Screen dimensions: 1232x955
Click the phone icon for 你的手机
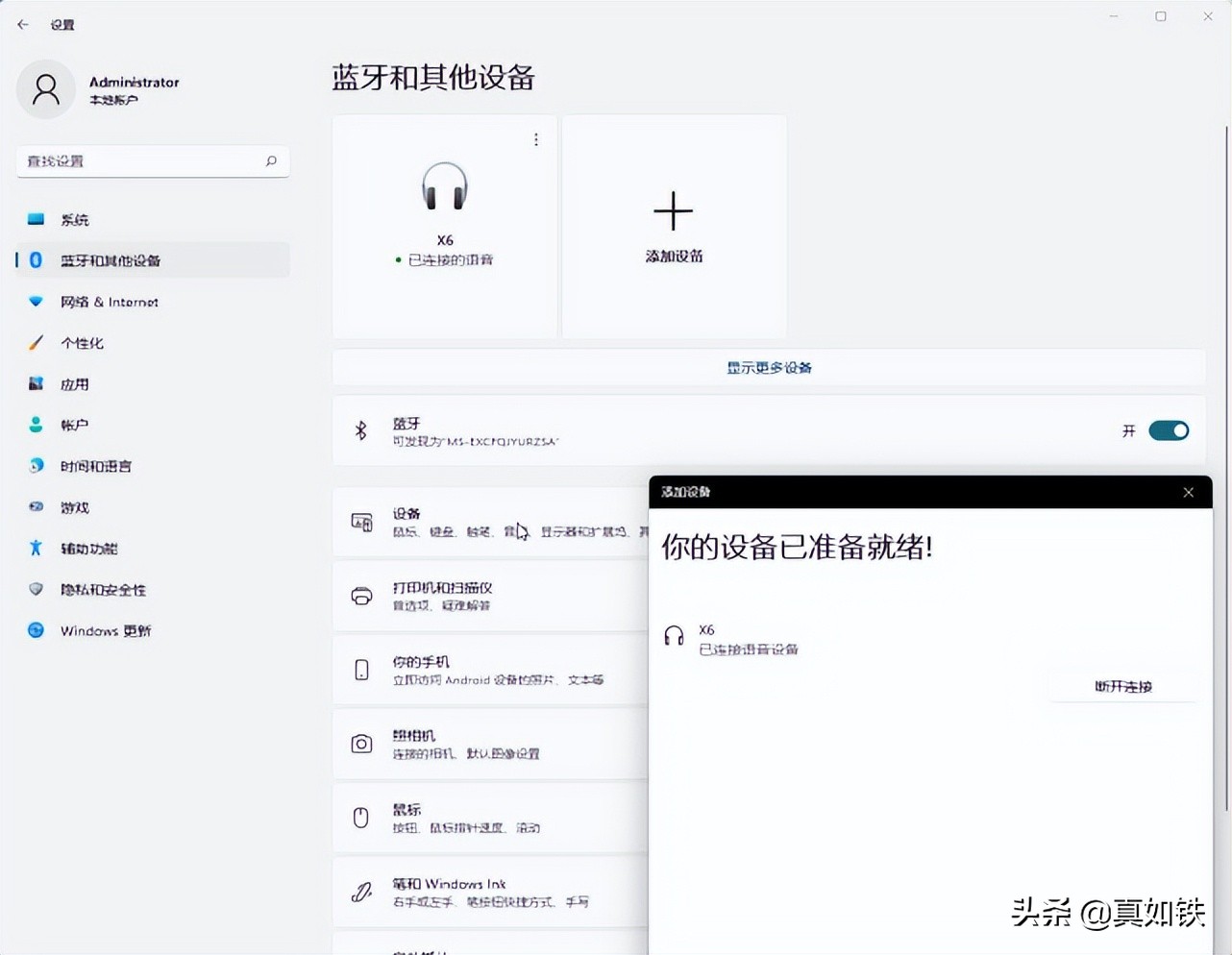[x=361, y=670]
